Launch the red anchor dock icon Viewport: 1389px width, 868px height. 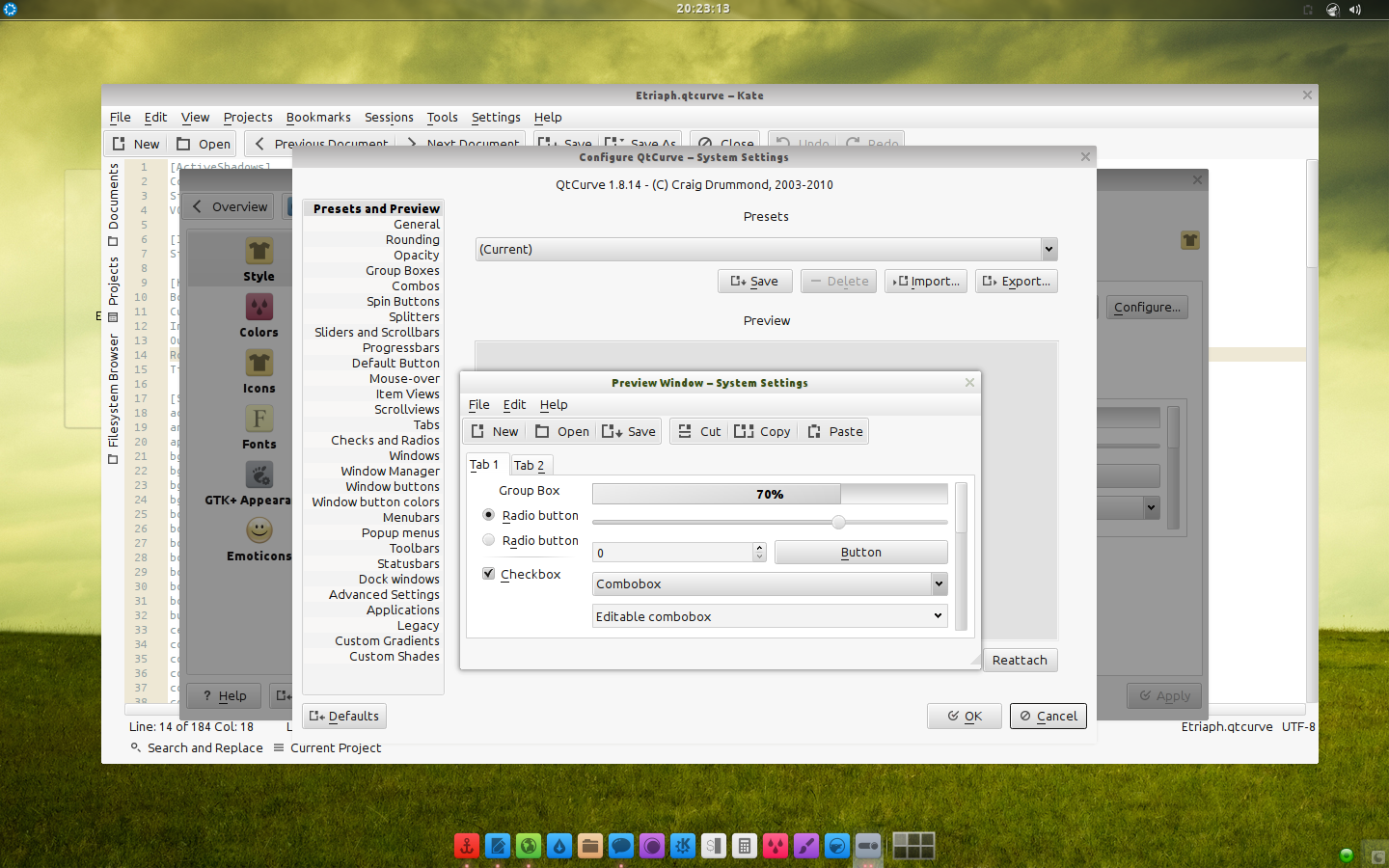coord(467,847)
